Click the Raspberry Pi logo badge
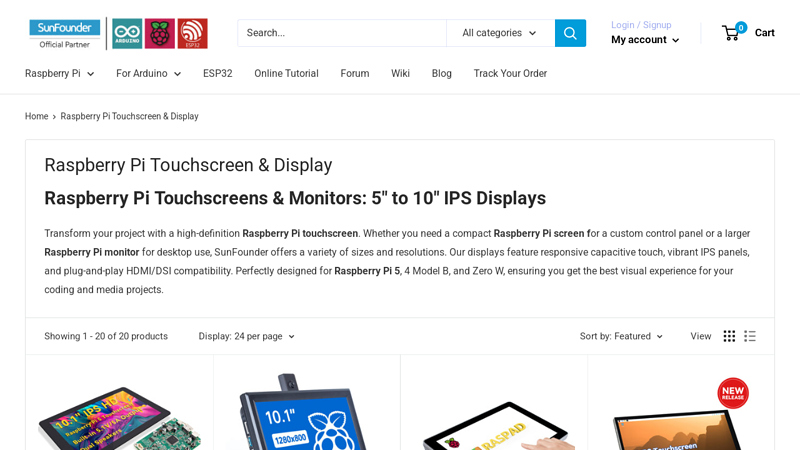This screenshot has height=450, width=800. (x=160, y=34)
